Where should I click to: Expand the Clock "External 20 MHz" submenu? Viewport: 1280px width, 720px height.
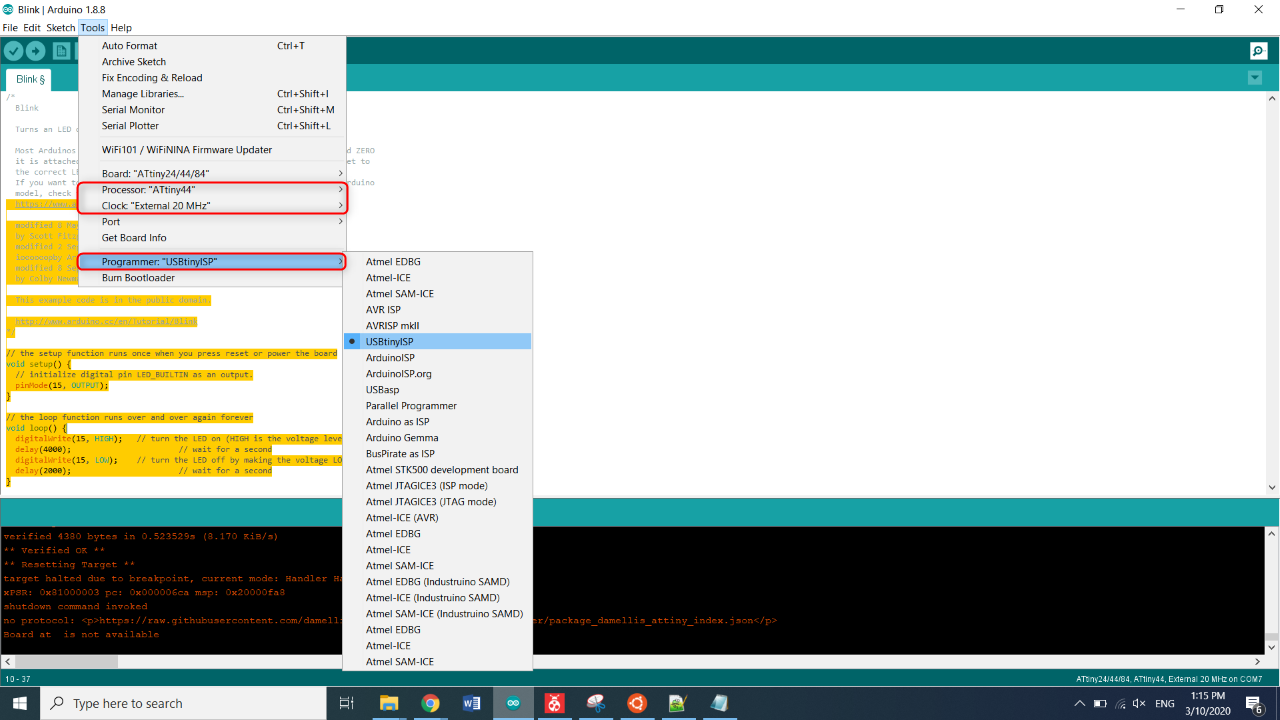point(212,206)
